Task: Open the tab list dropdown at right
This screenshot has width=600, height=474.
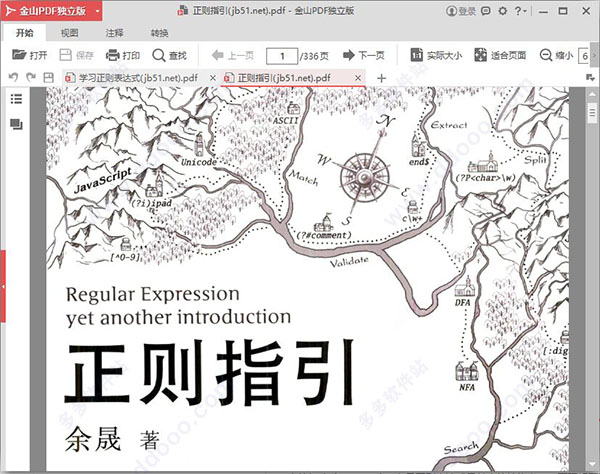Action: 590,78
